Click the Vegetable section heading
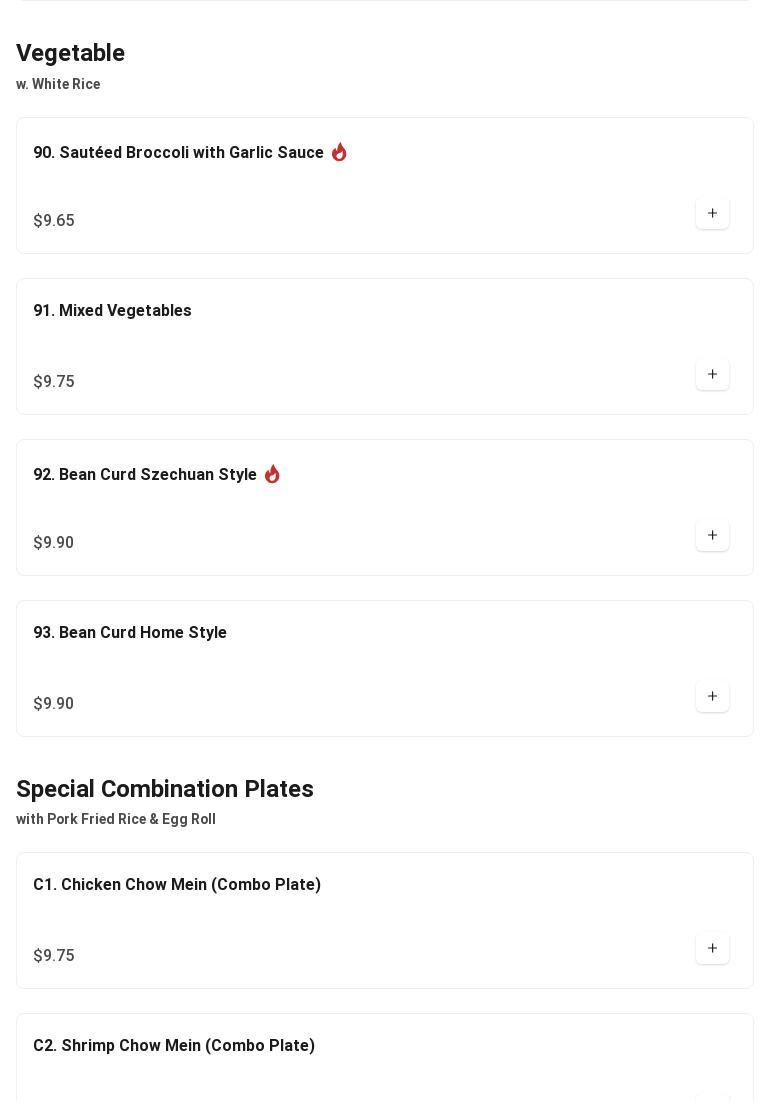This screenshot has width=770, height=1101. click(70, 53)
